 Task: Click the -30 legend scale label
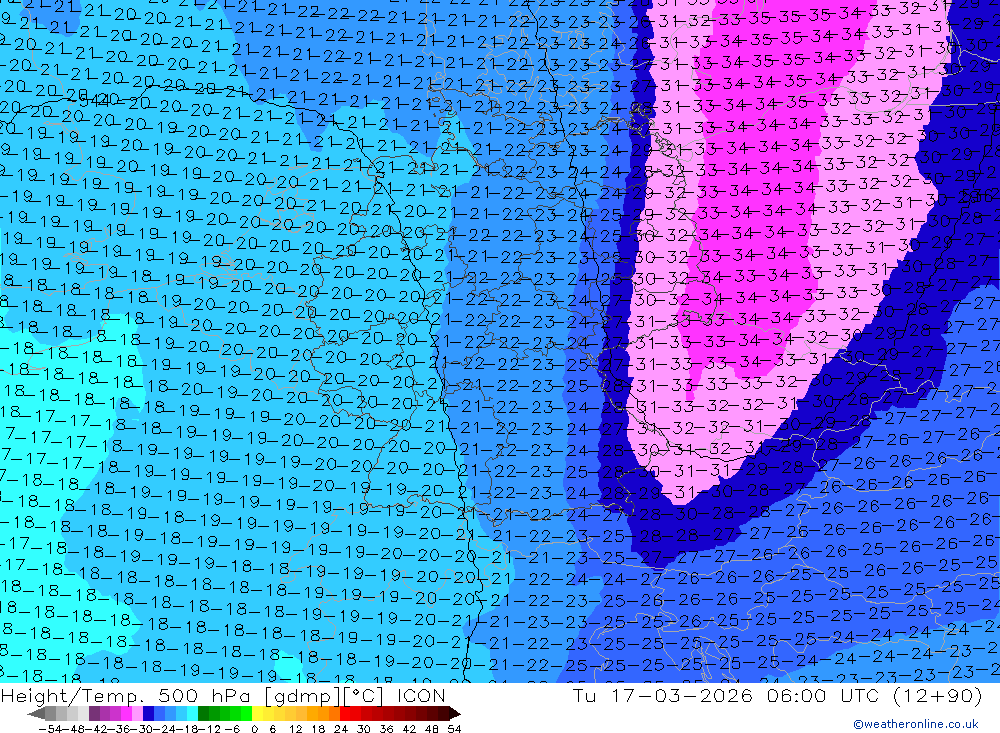pyautogui.click(x=142, y=729)
